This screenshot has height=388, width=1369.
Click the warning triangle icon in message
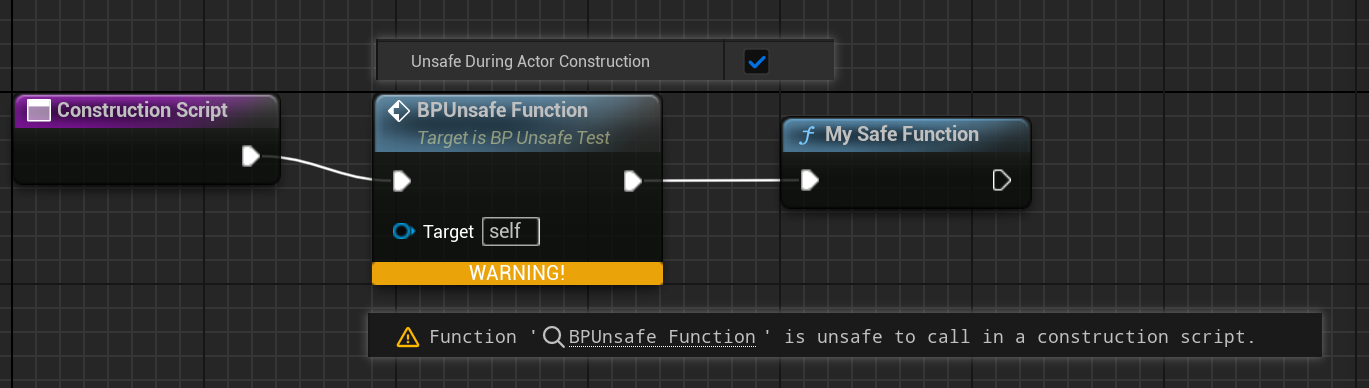408,337
